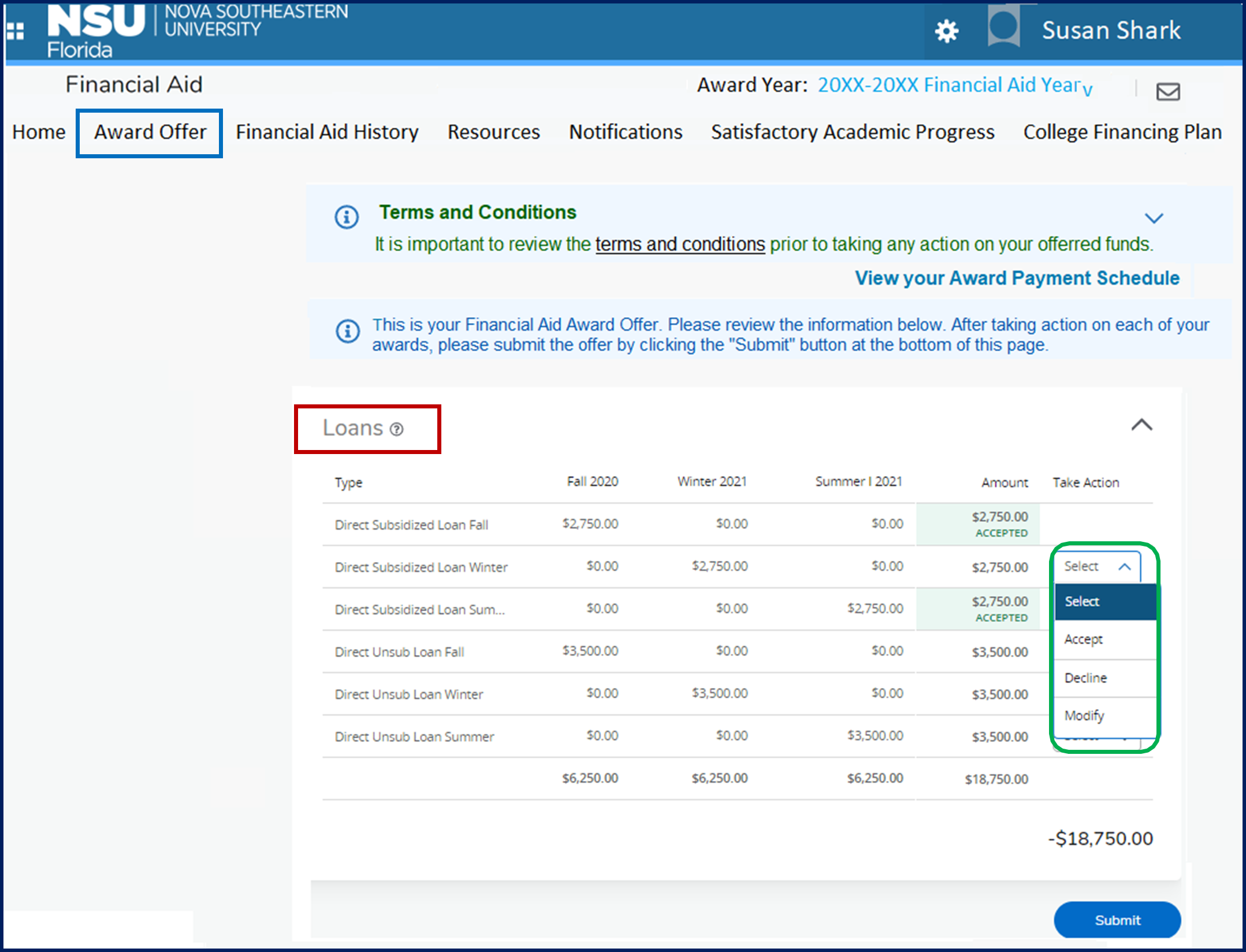Image resolution: width=1246 pixels, height=952 pixels.
Task: Open the envelope messages icon
Action: click(x=1167, y=91)
